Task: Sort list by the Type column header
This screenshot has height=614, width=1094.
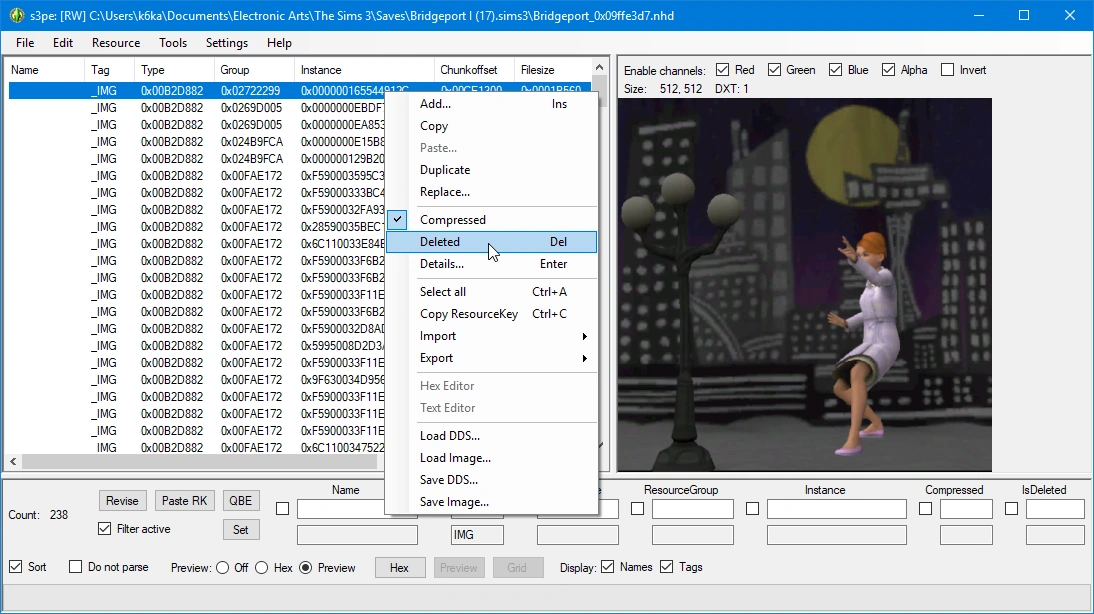Action: pos(174,70)
